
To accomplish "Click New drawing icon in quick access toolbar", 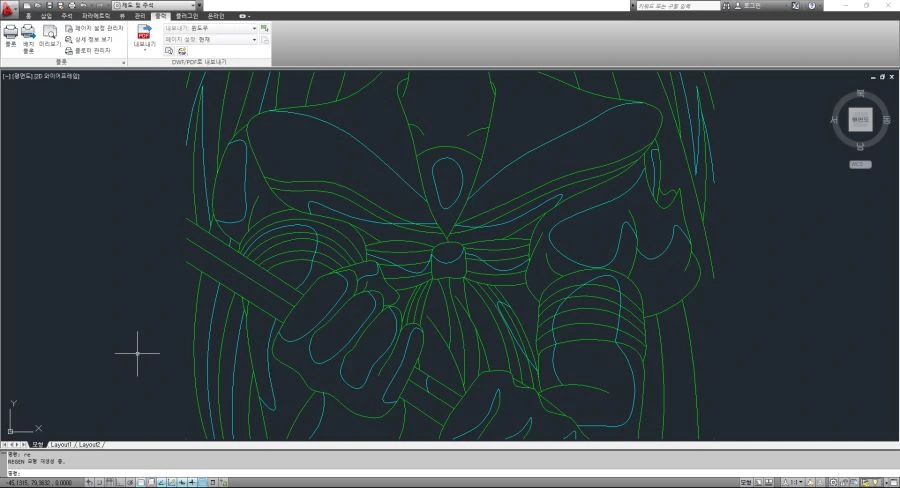I will [x=27, y=5].
